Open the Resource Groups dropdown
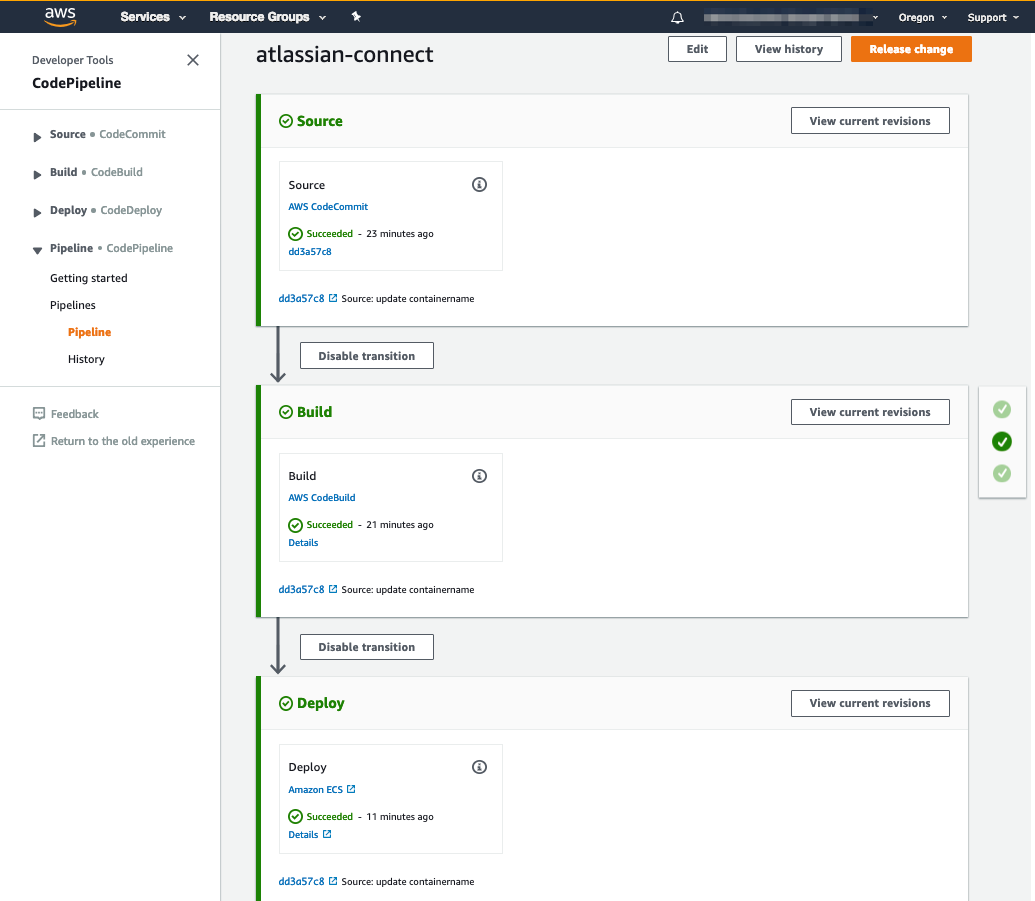This screenshot has height=901, width=1035. click(x=267, y=17)
